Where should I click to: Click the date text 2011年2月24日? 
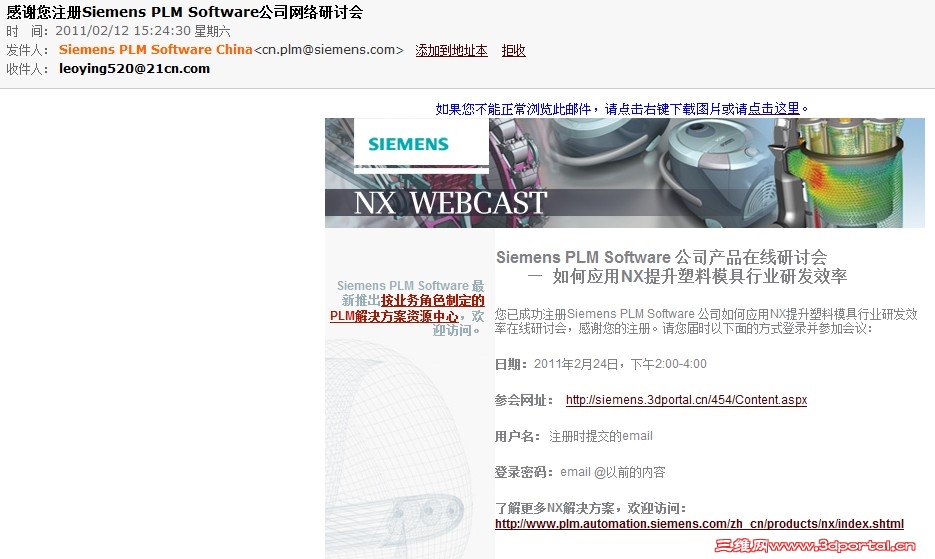tap(576, 364)
